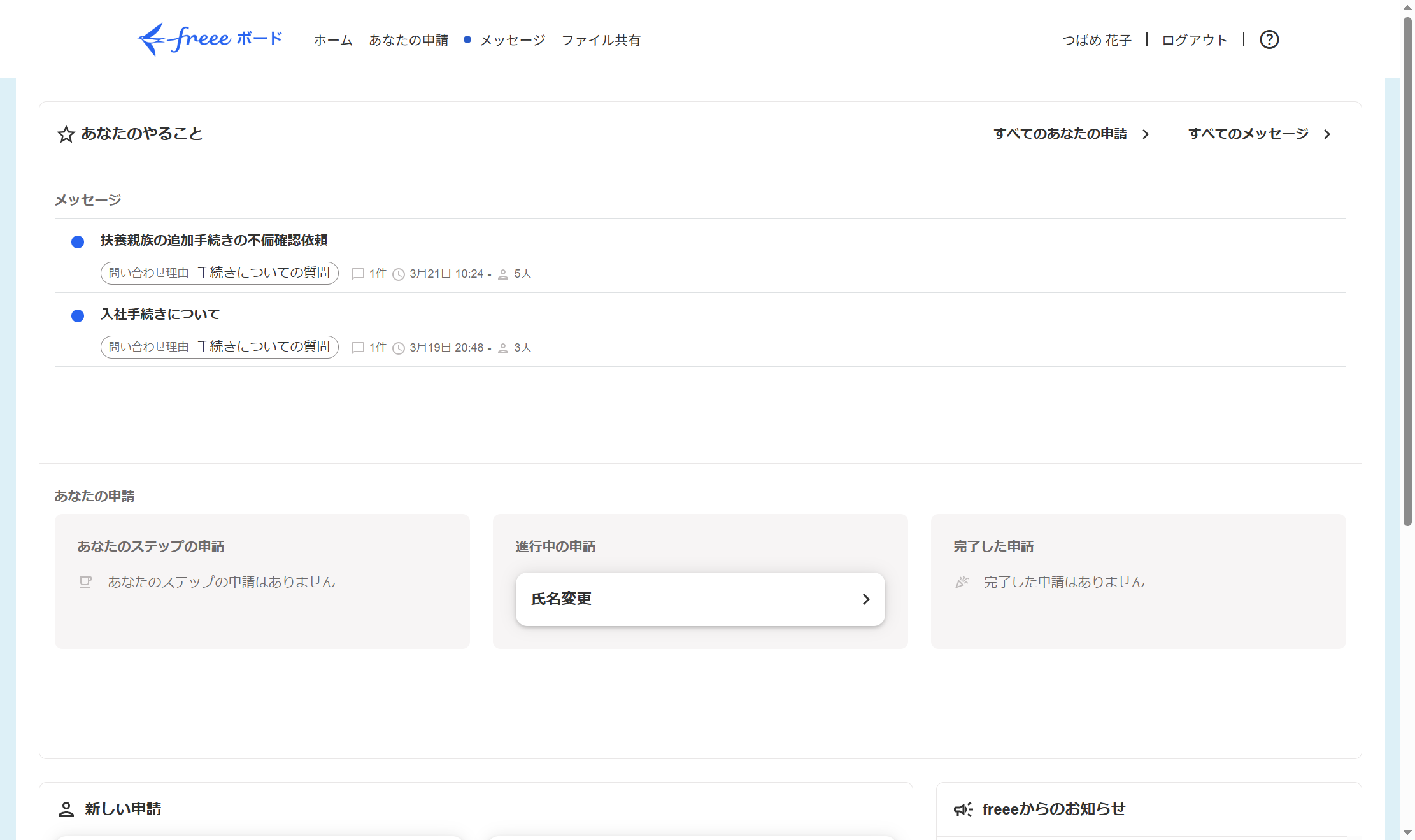Open message 扶養親族の追加手続きの不備確認依頼
The image size is (1415, 840).
214,240
